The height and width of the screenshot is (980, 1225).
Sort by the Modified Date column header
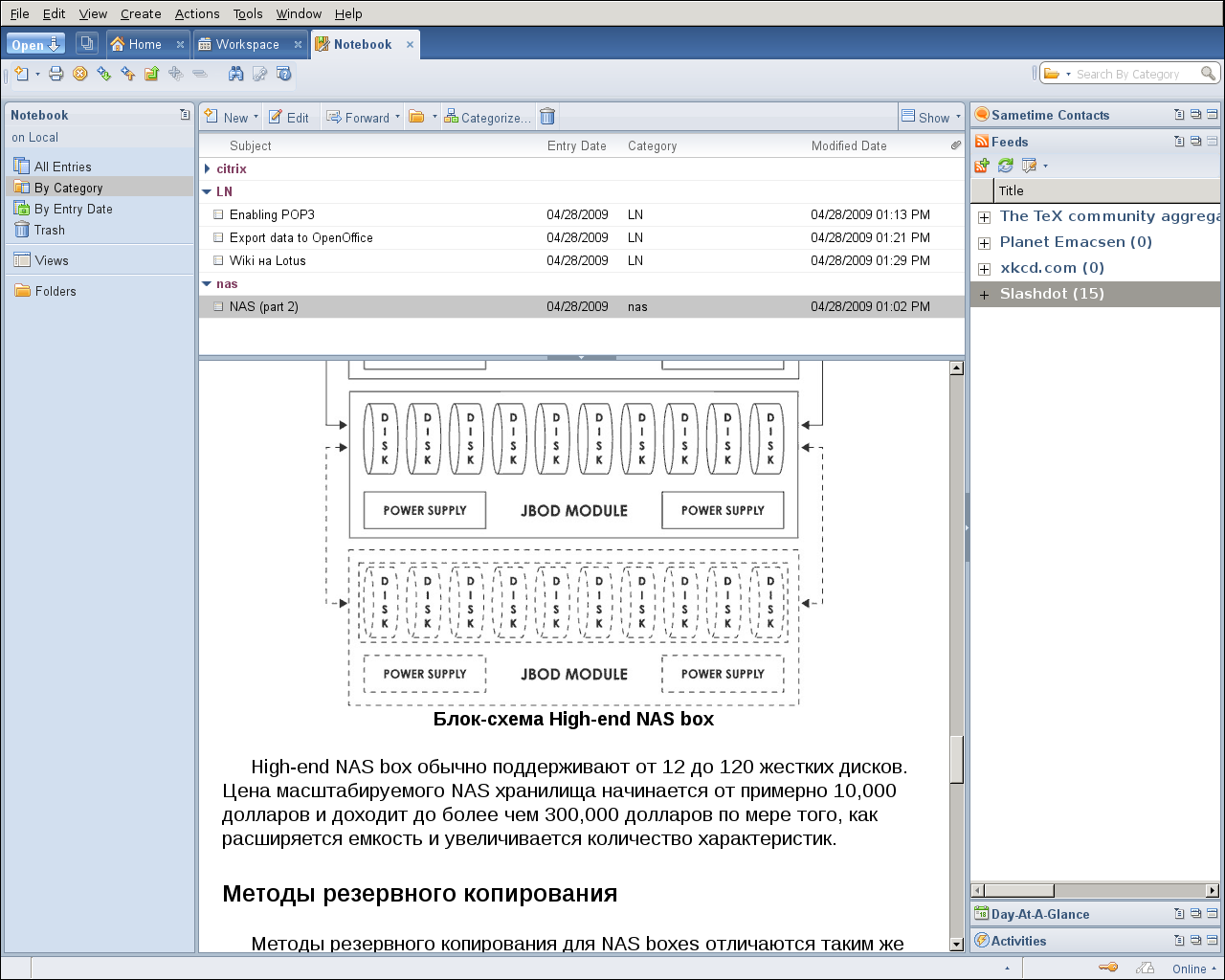click(849, 145)
